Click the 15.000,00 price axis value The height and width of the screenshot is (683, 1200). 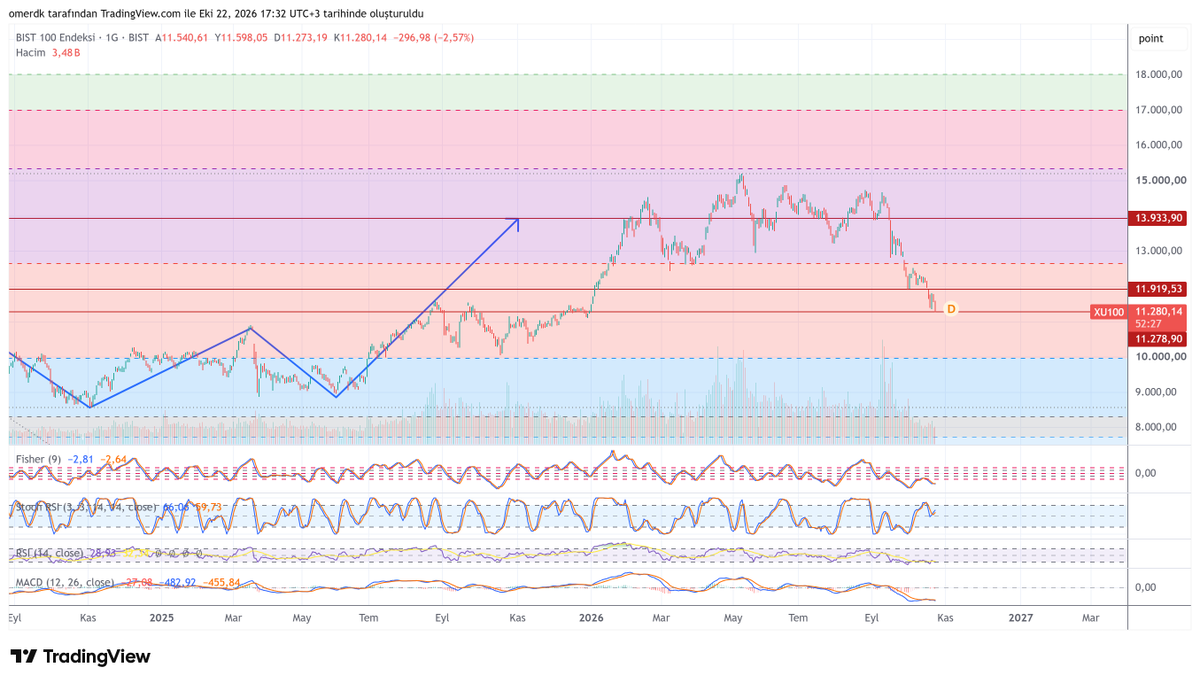[x=1160, y=181]
